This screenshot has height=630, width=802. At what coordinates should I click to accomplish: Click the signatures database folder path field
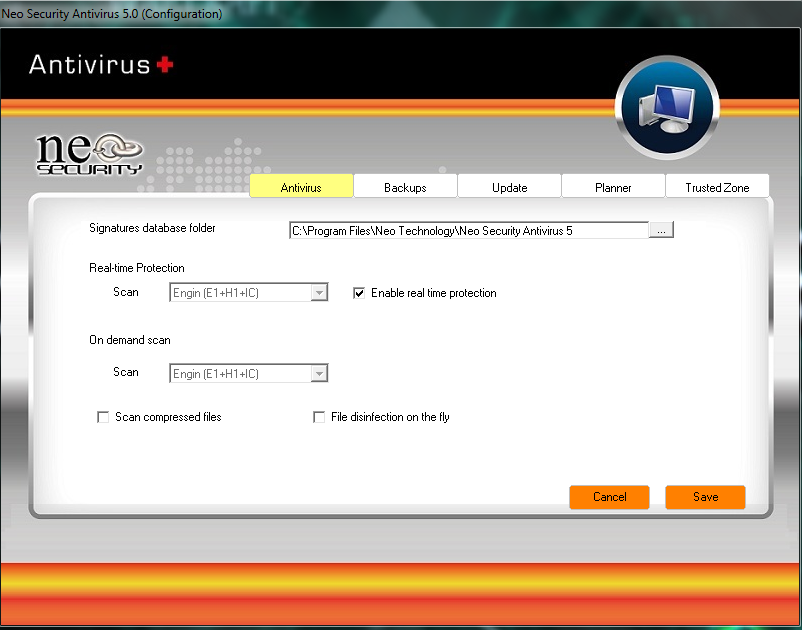click(x=469, y=230)
